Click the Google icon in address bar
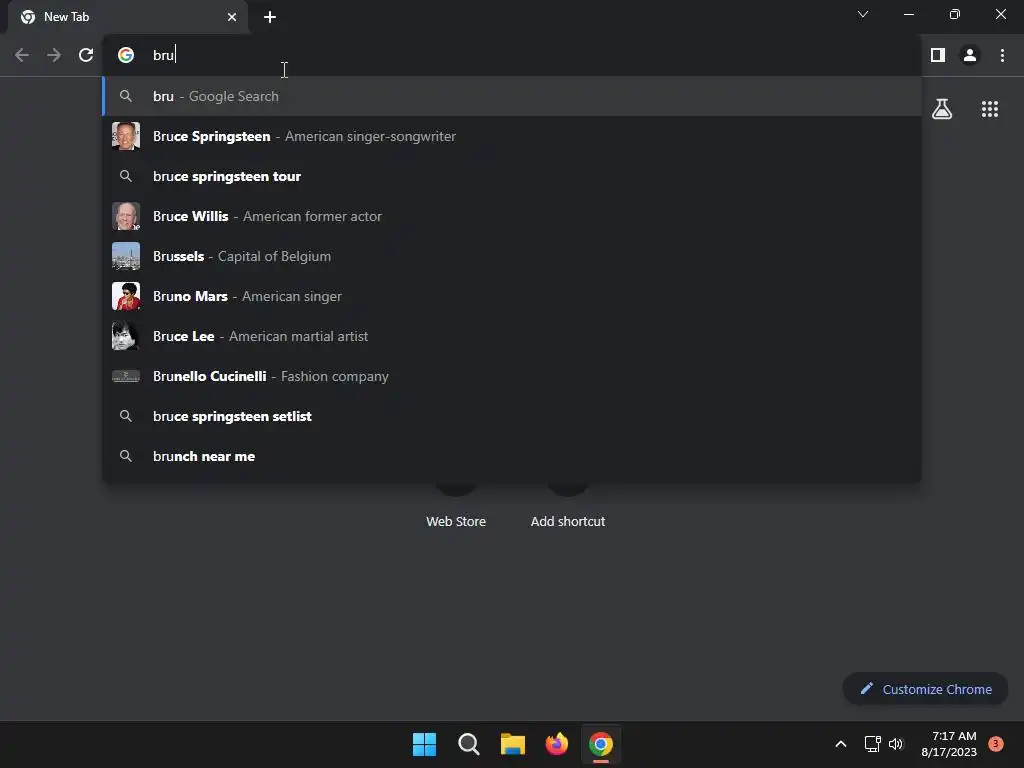The height and width of the screenshot is (768, 1024). pos(126,55)
